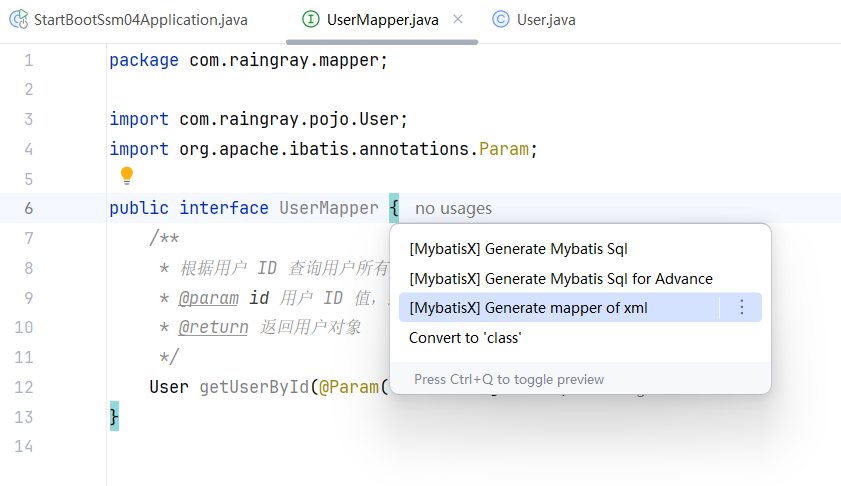Image resolution: width=841 pixels, height=486 pixels.
Task: Click the User.java class icon
Action: (x=500, y=19)
